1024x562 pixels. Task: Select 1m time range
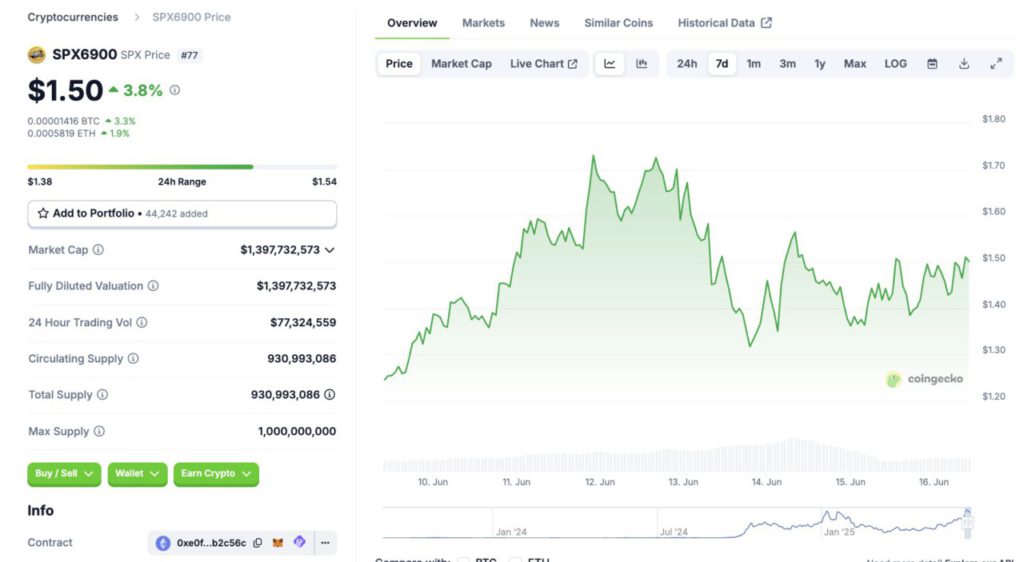coord(754,64)
